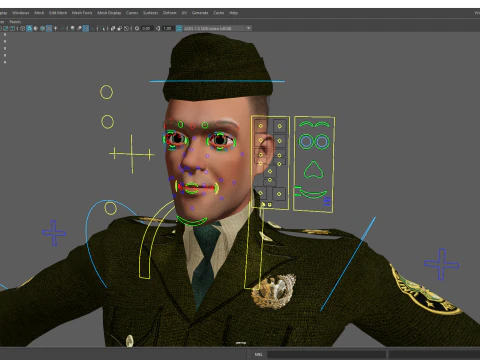Select the topmost yellow circle control
This screenshot has height=360, width=480.
click(107, 92)
